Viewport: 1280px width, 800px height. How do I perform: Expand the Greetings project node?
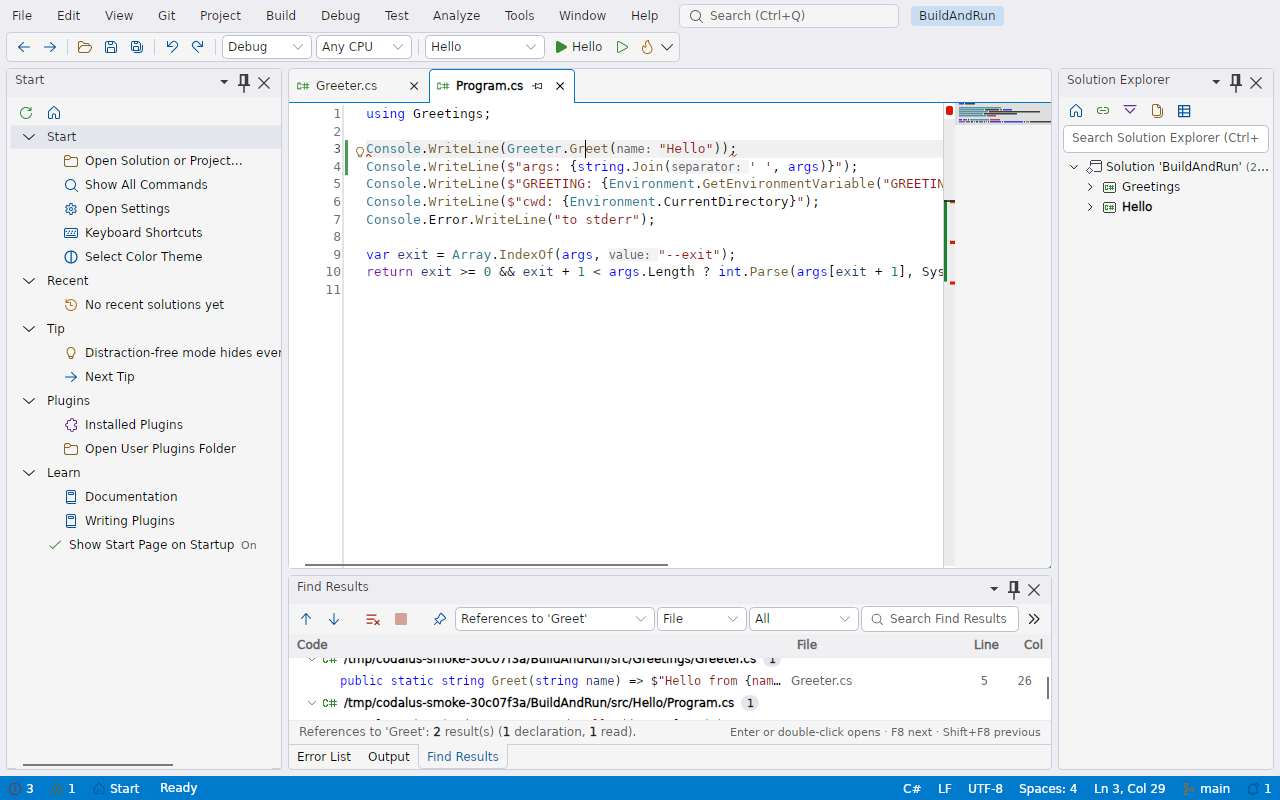(1090, 187)
